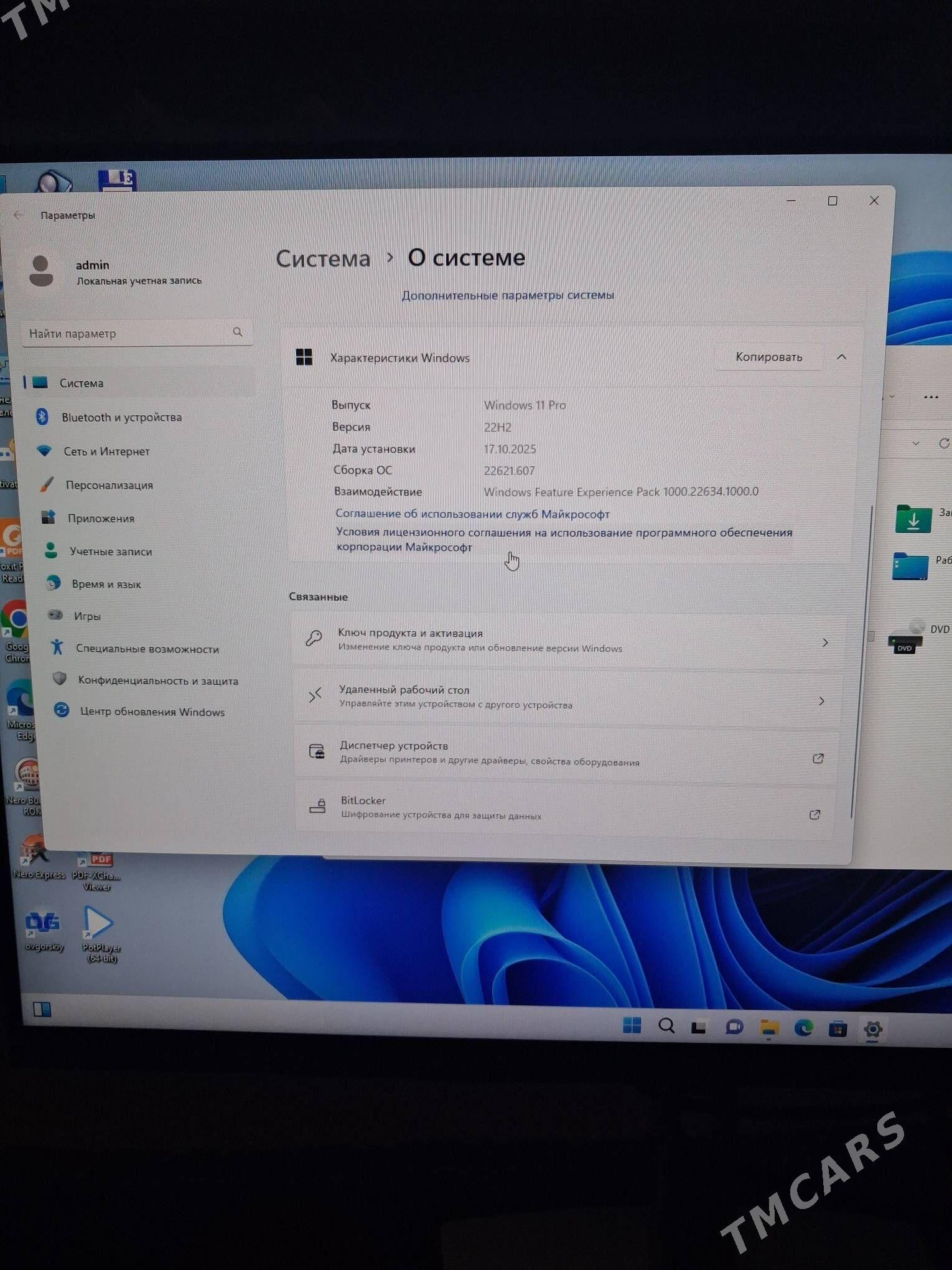Select ovgorskiy desktop shortcut
Screen dimensions: 952x1270
coord(44,930)
